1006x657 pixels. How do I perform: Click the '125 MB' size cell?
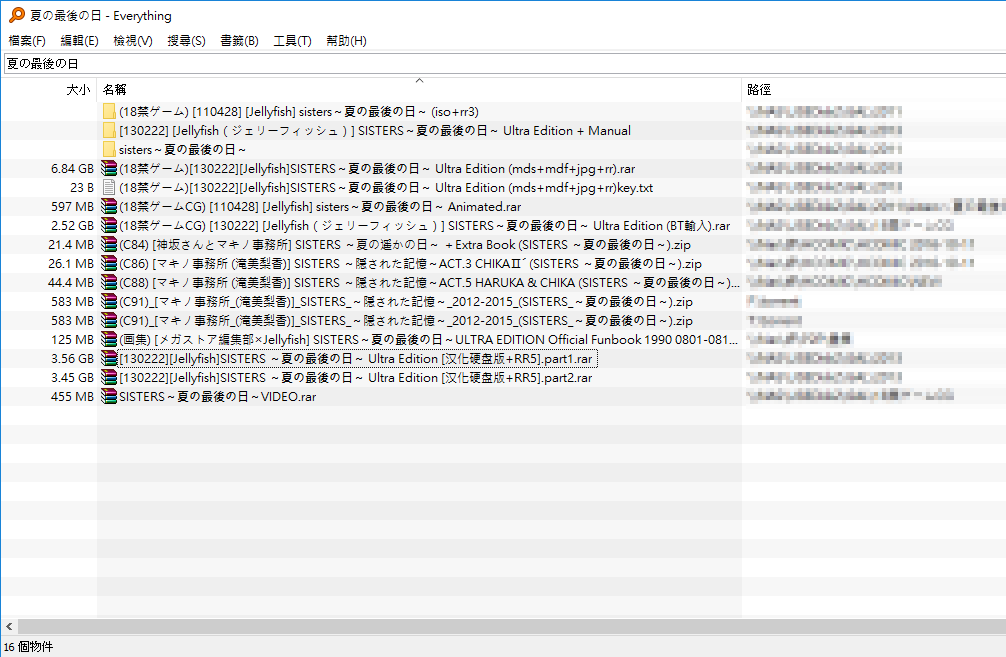point(72,339)
